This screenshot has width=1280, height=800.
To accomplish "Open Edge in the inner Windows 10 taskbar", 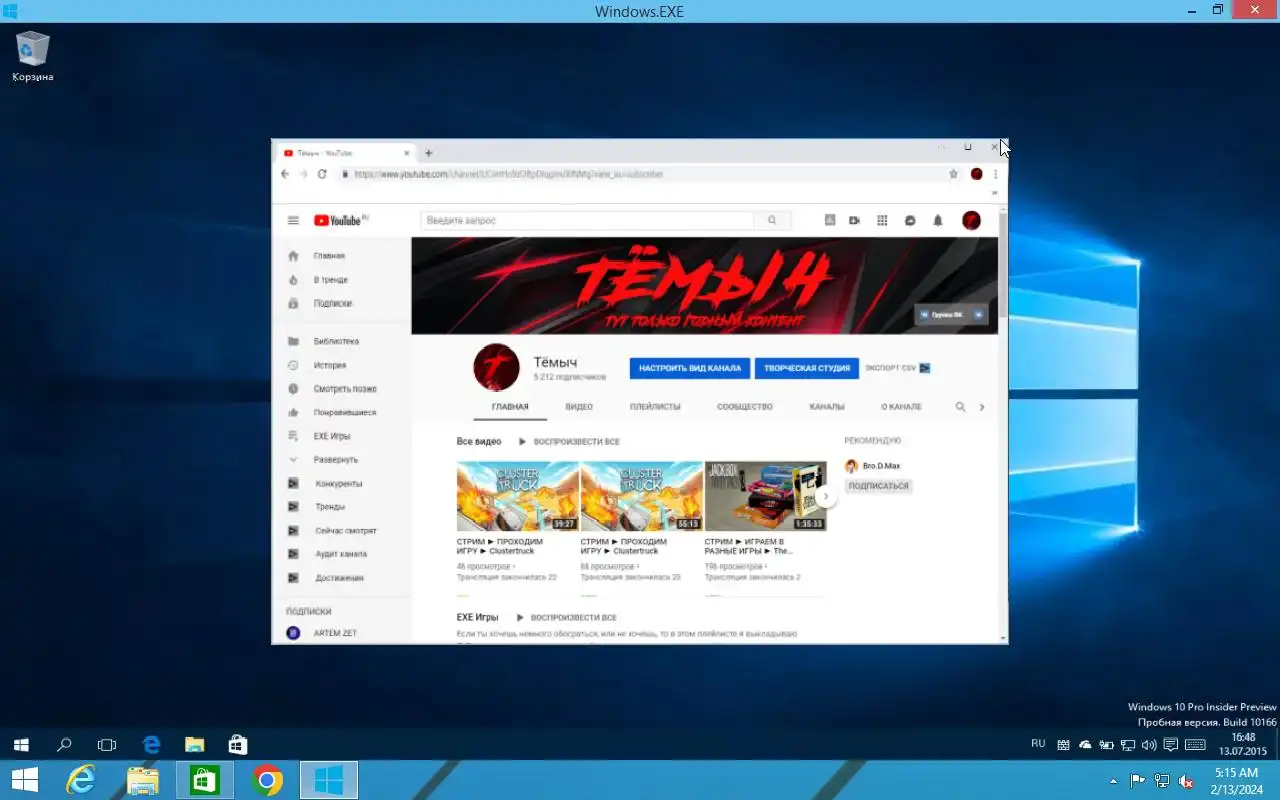I will click(x=152, y=745).
